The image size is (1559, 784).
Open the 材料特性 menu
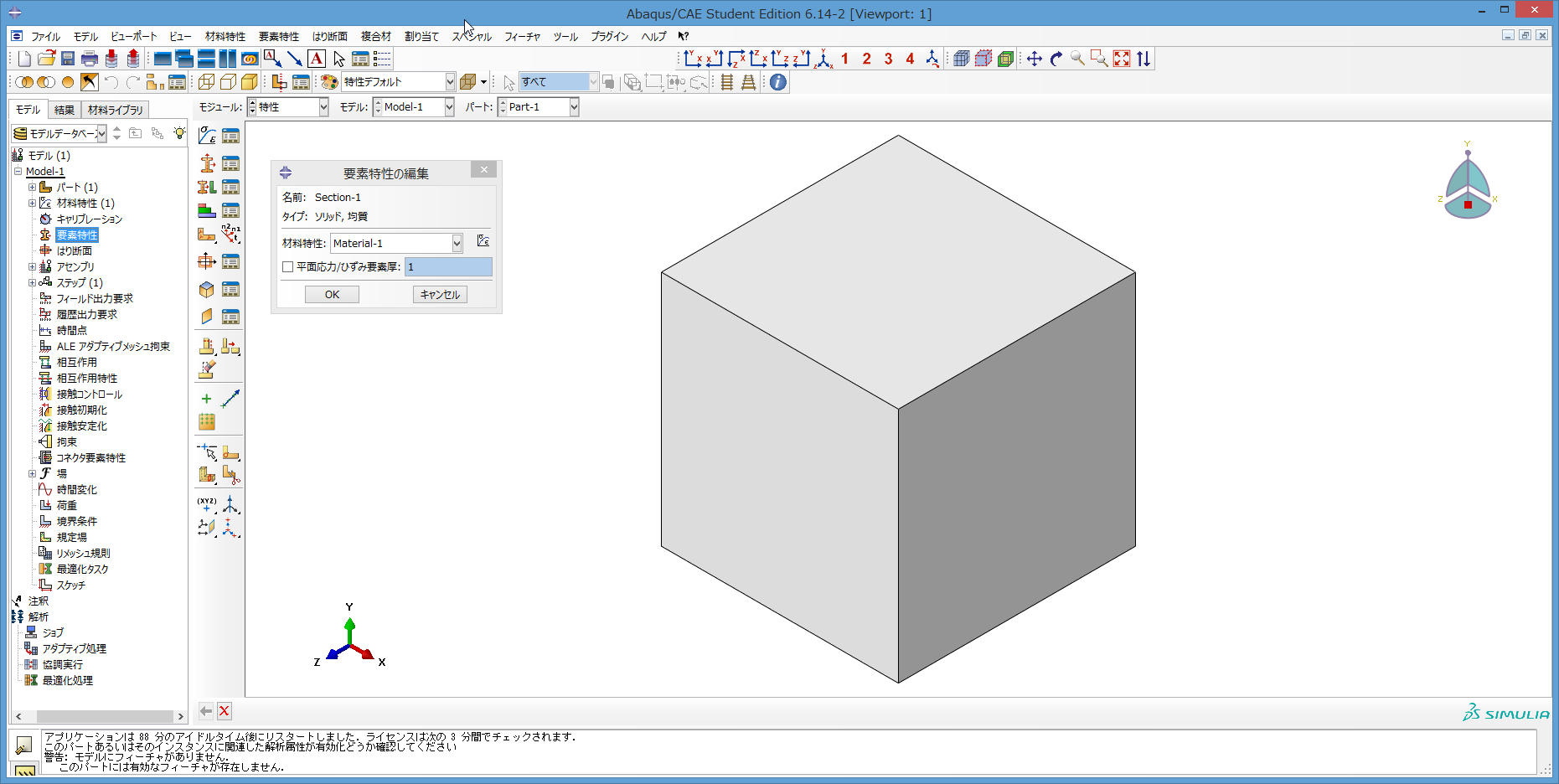[x=225, y=37]
